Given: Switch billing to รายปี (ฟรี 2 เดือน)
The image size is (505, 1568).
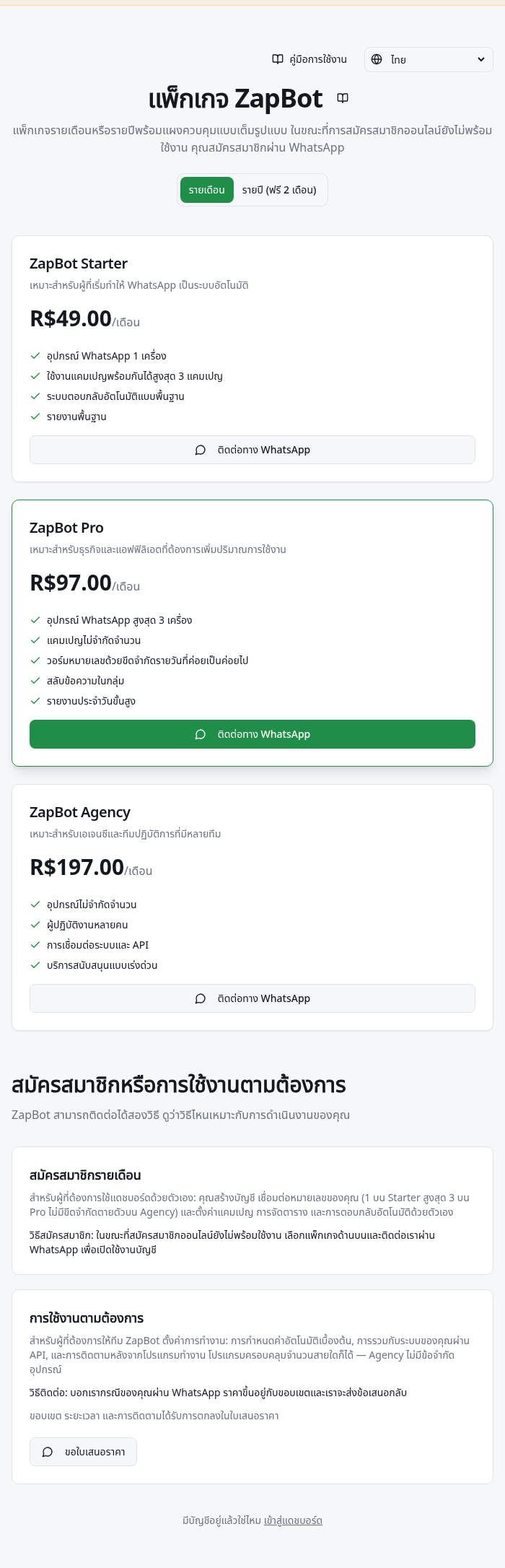Looking at the screenshot, I should coord(279,190).
